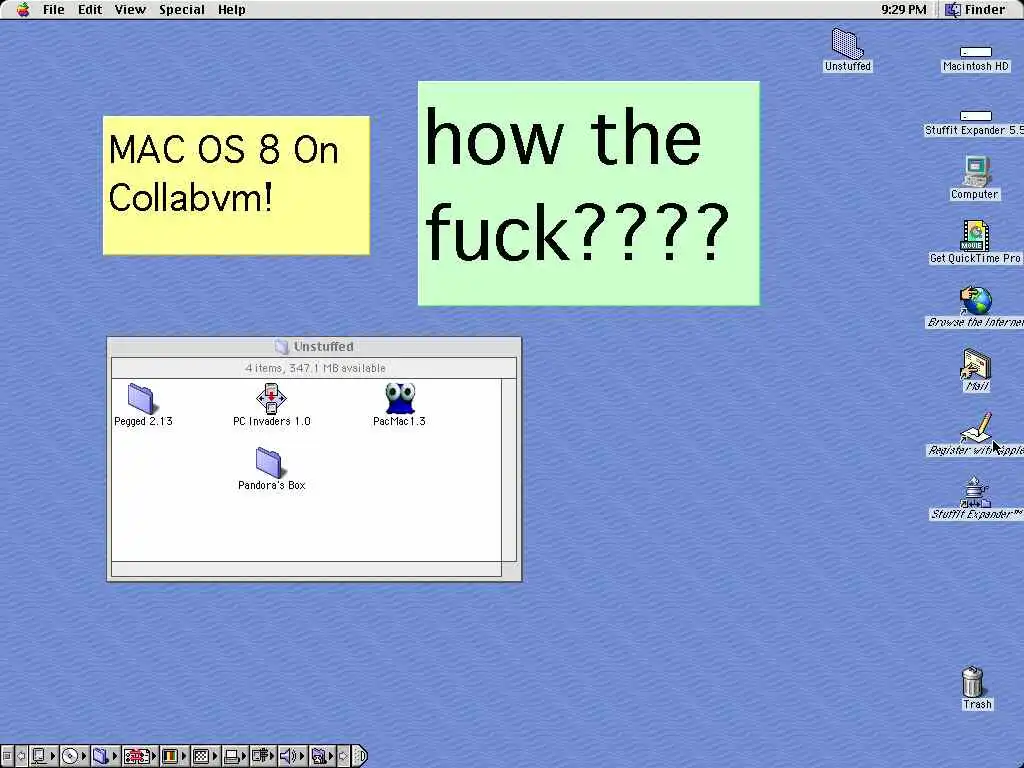
Task: Collapse the Control Strip using its end tab
Action: pos(360,756)
